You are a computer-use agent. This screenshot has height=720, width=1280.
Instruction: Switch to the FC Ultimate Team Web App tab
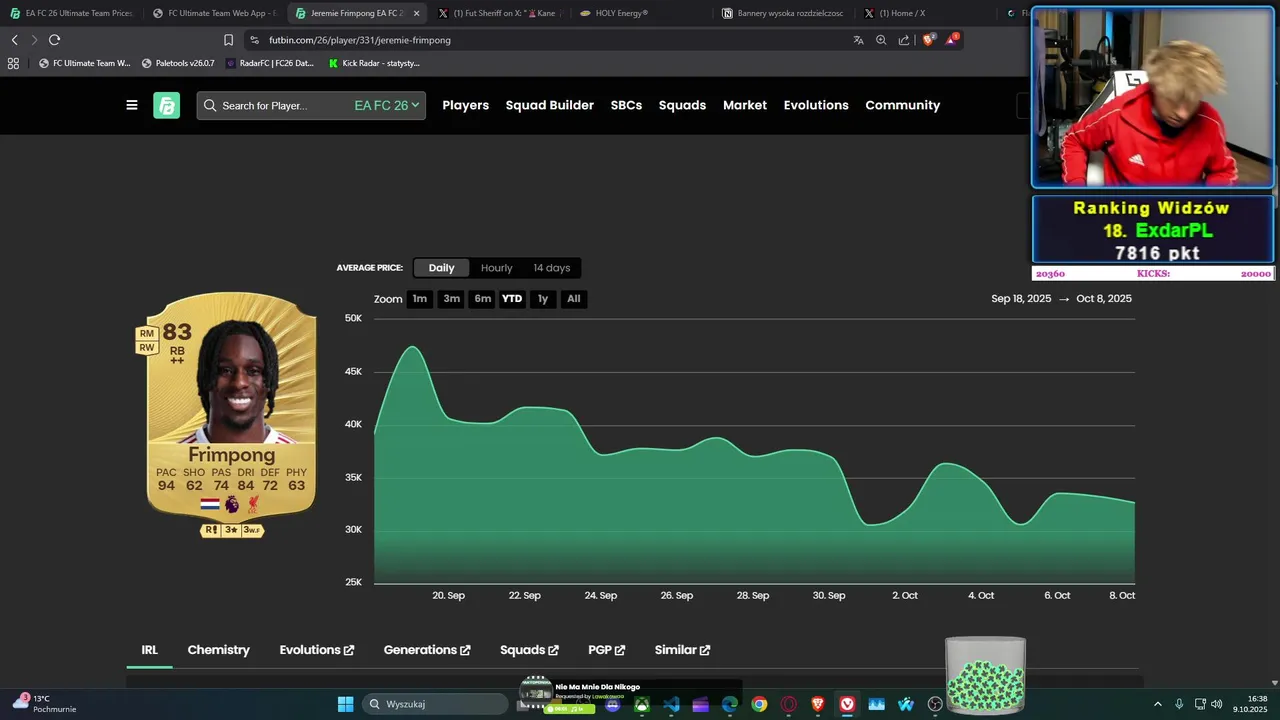(x=214, y=13)
